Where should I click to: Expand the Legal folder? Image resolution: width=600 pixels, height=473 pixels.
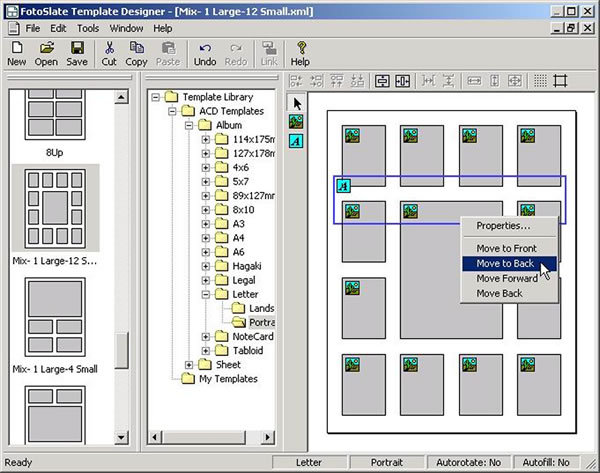(x=206, y=281)
